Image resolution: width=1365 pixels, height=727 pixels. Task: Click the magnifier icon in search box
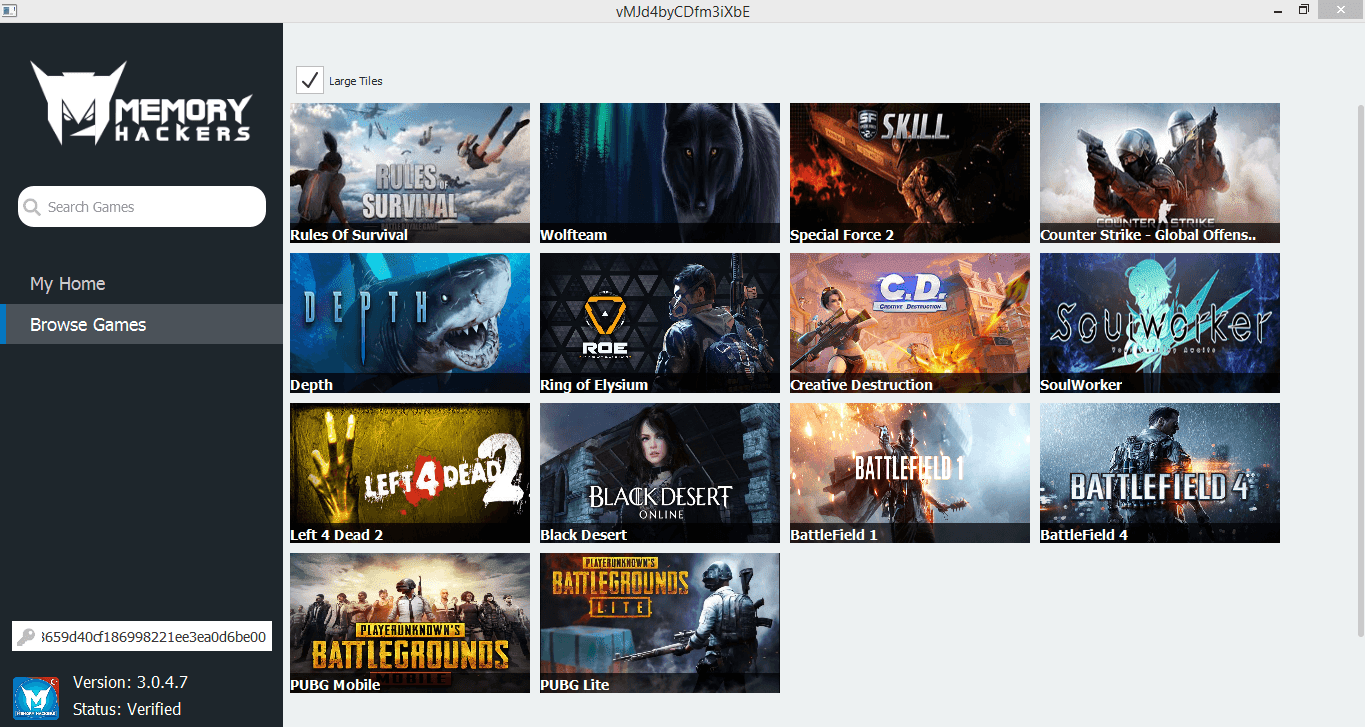33,207
